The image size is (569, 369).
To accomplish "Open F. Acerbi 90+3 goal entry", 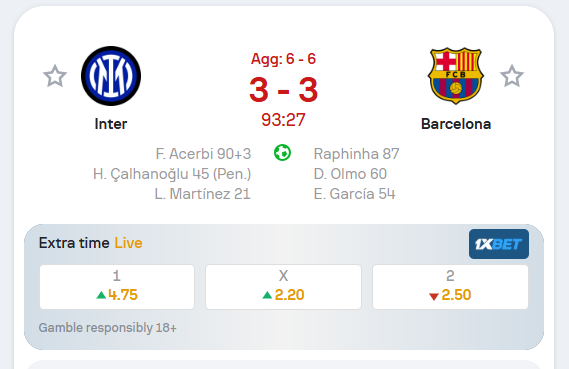I will pyautogui.click(x=203, y=154).
